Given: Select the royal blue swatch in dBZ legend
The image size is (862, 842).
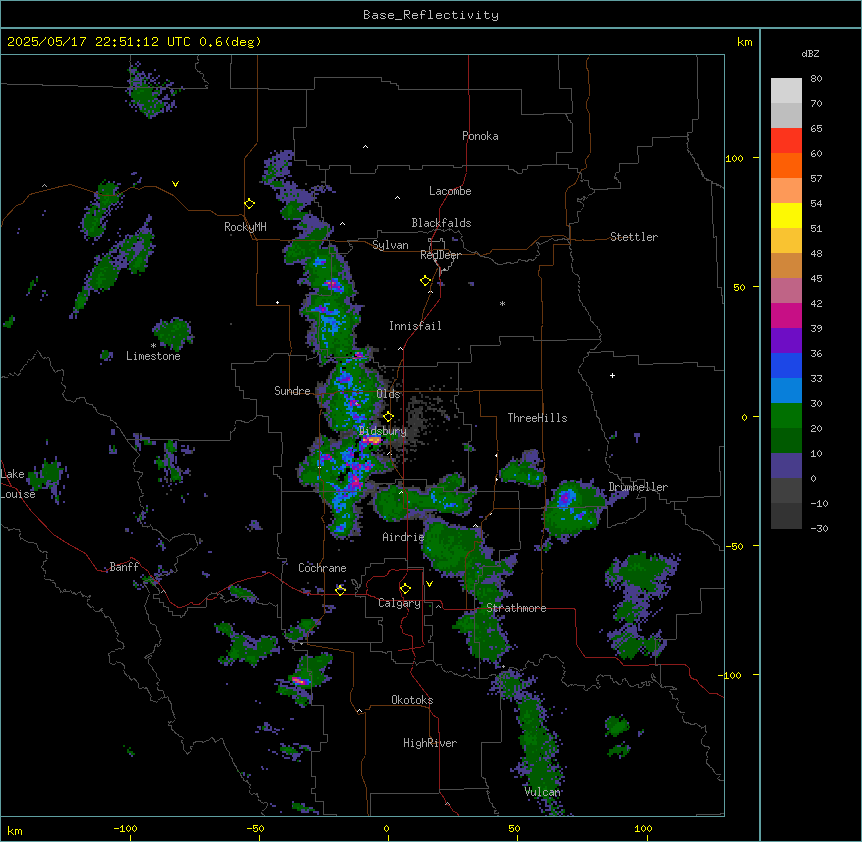Looking at the screenshot, I should tap(786, 365).
